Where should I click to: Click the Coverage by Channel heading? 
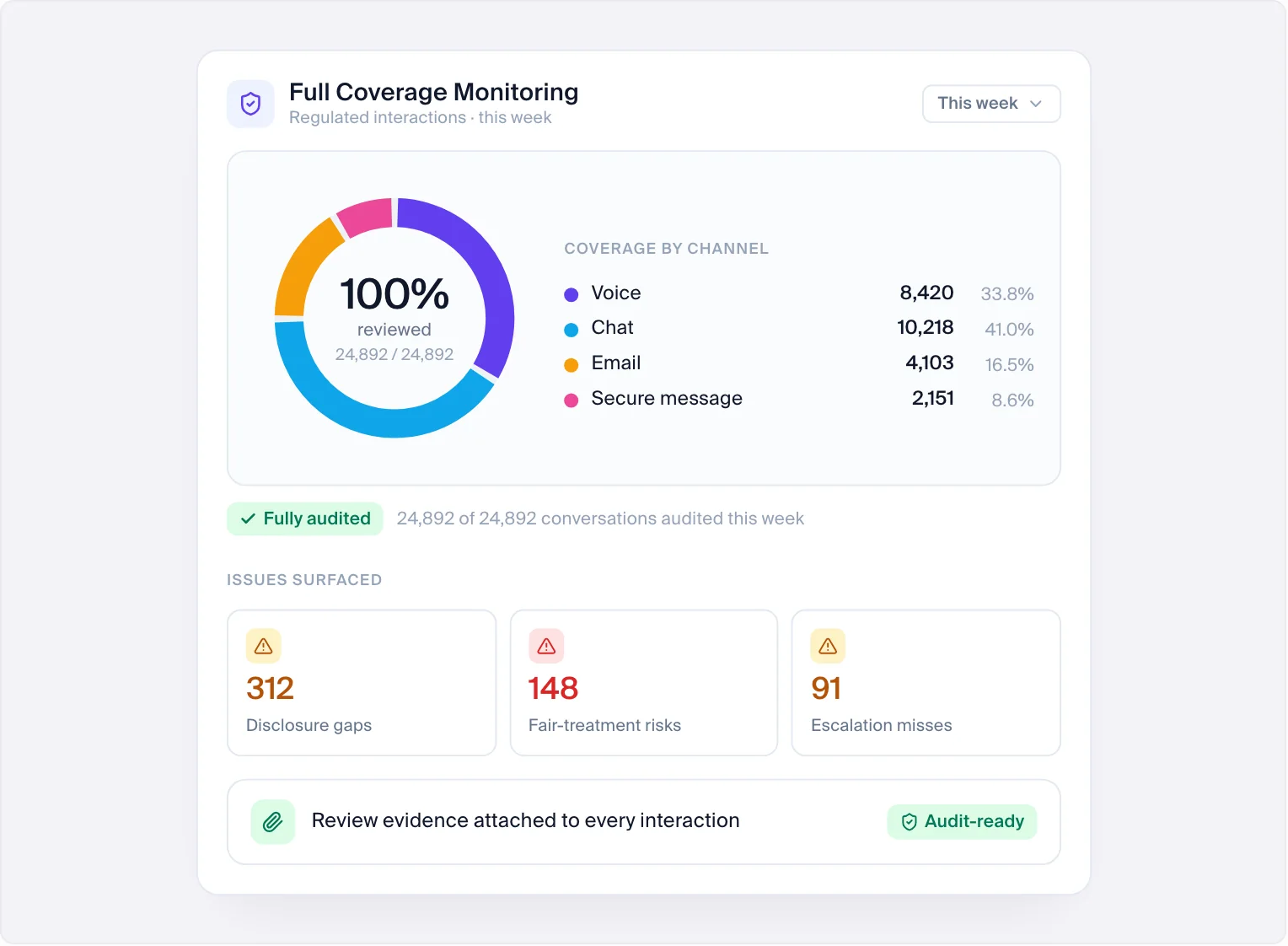click(x=666, y=249)
